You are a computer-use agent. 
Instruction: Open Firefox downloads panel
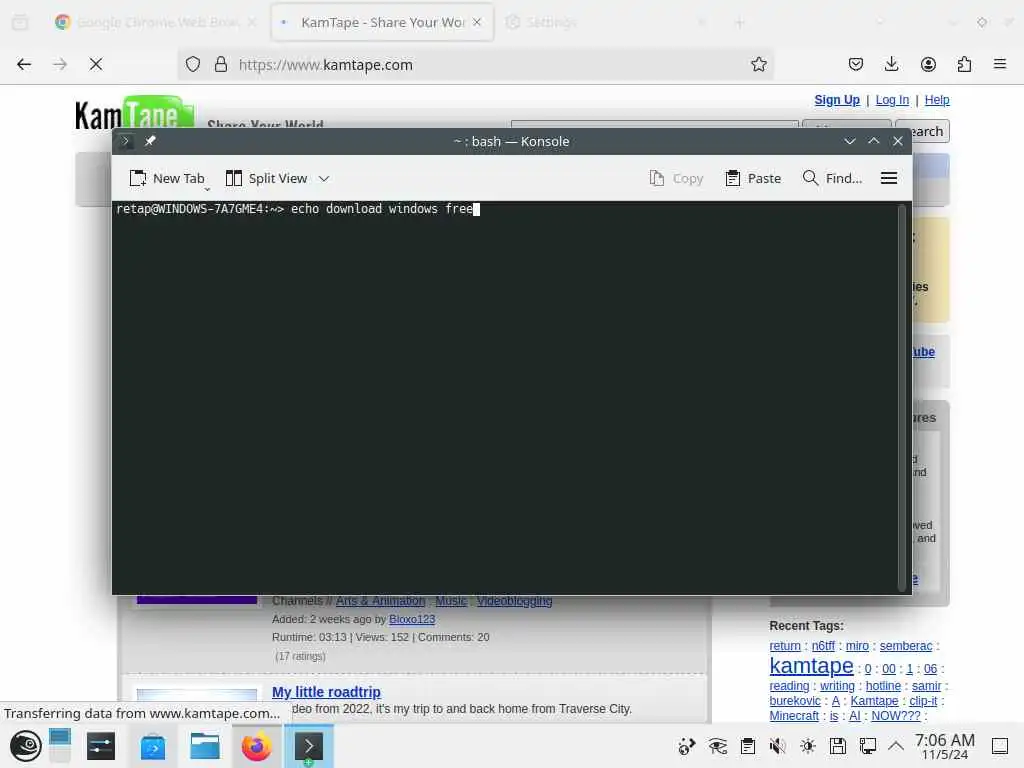click(x=891, y=64)
